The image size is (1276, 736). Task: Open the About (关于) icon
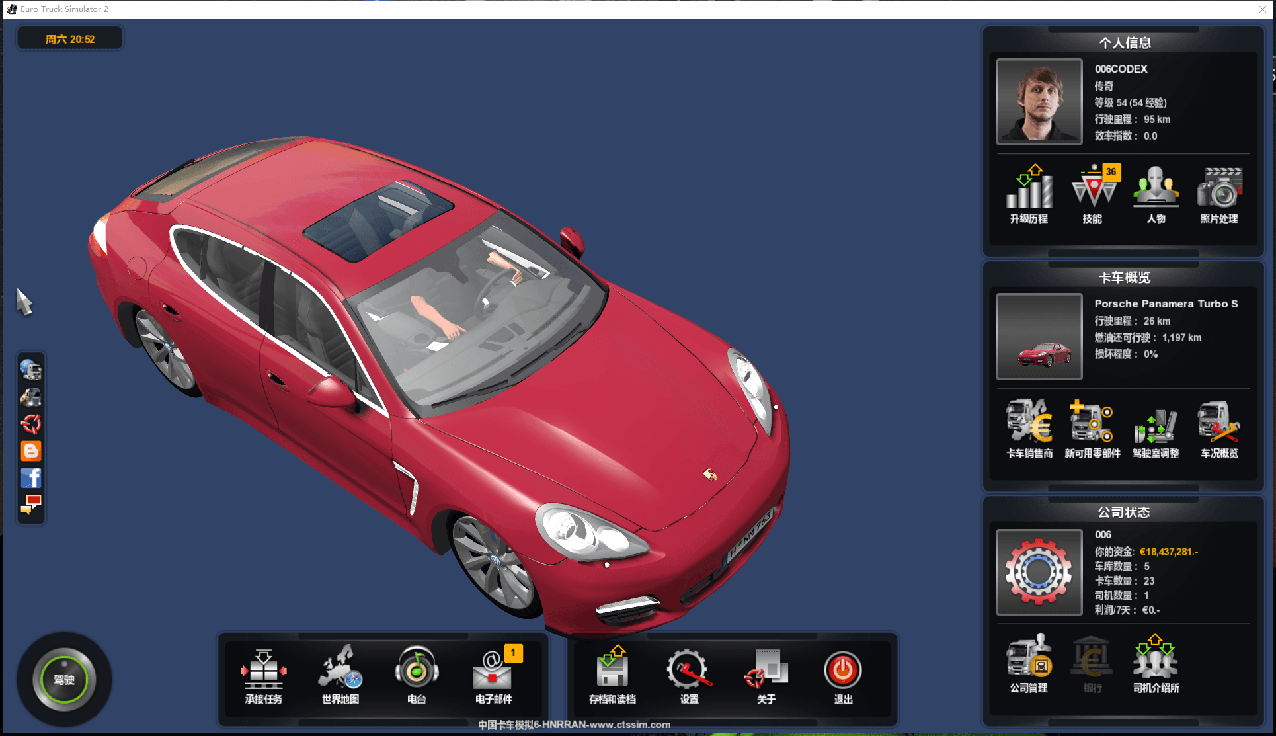[x=766, y=670]
